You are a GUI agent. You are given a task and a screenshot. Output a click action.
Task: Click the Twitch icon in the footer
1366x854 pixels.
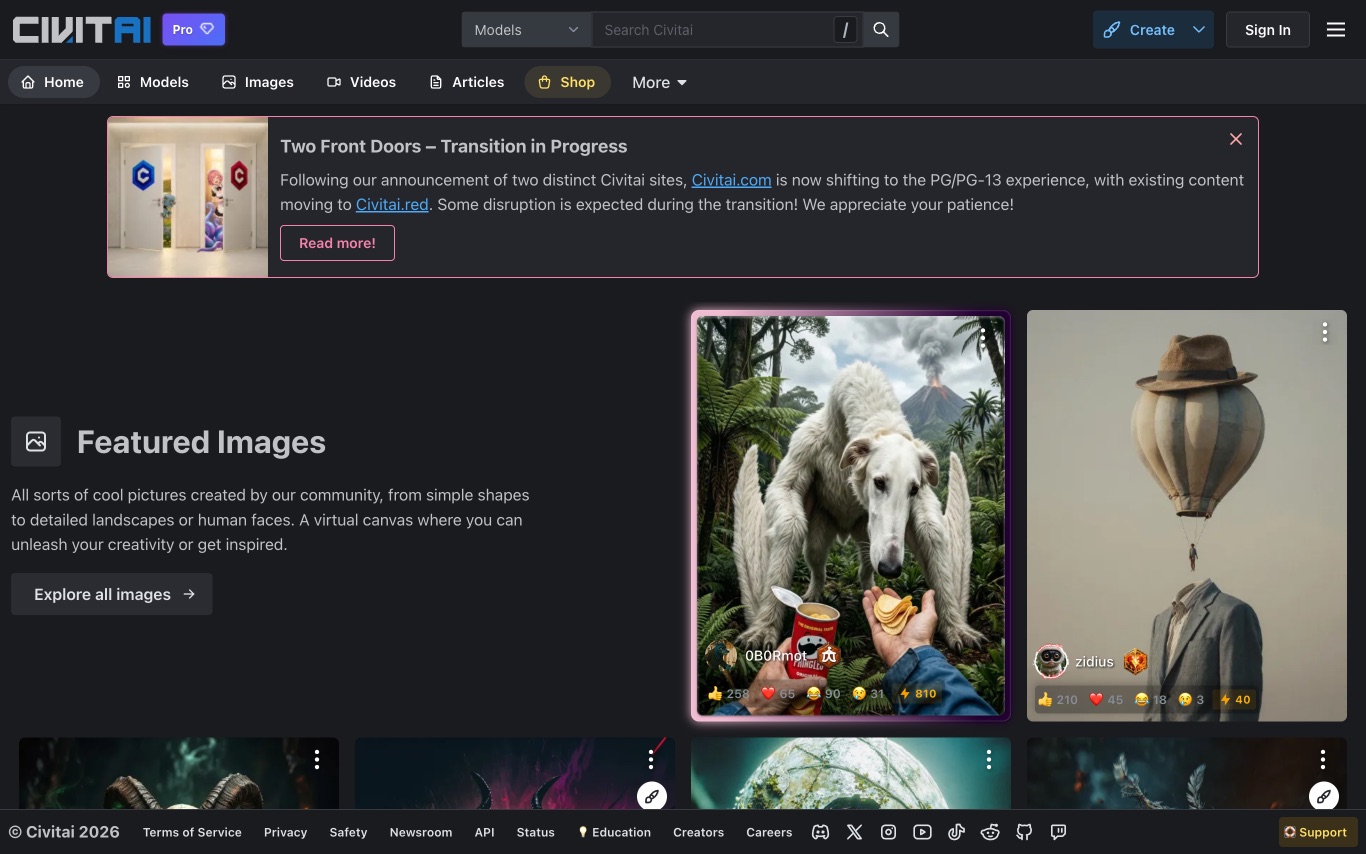tap(1058, 832)
